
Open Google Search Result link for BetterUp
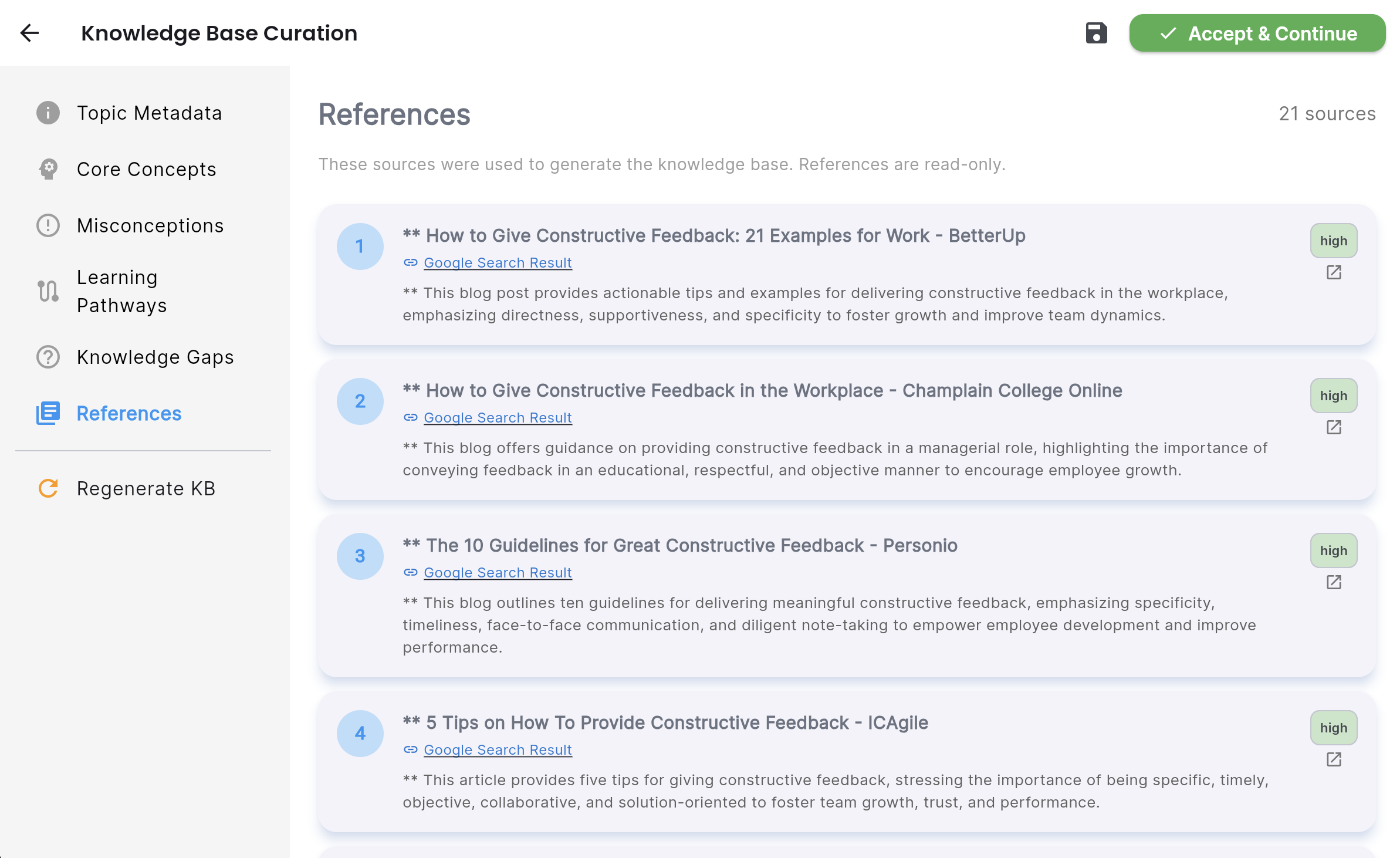497,263
